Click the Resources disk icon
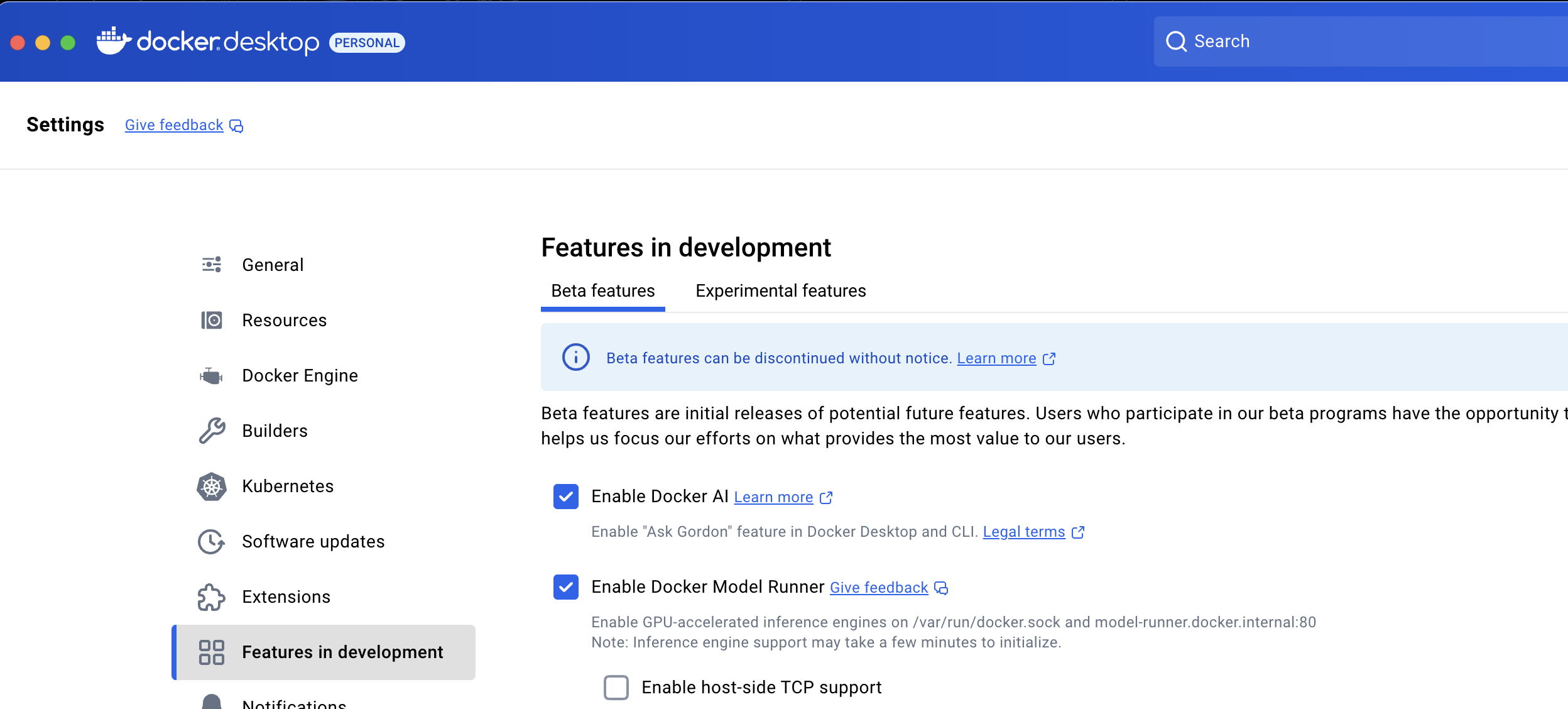Viewport: 1568px width, 709px height. tap(212, 320)
